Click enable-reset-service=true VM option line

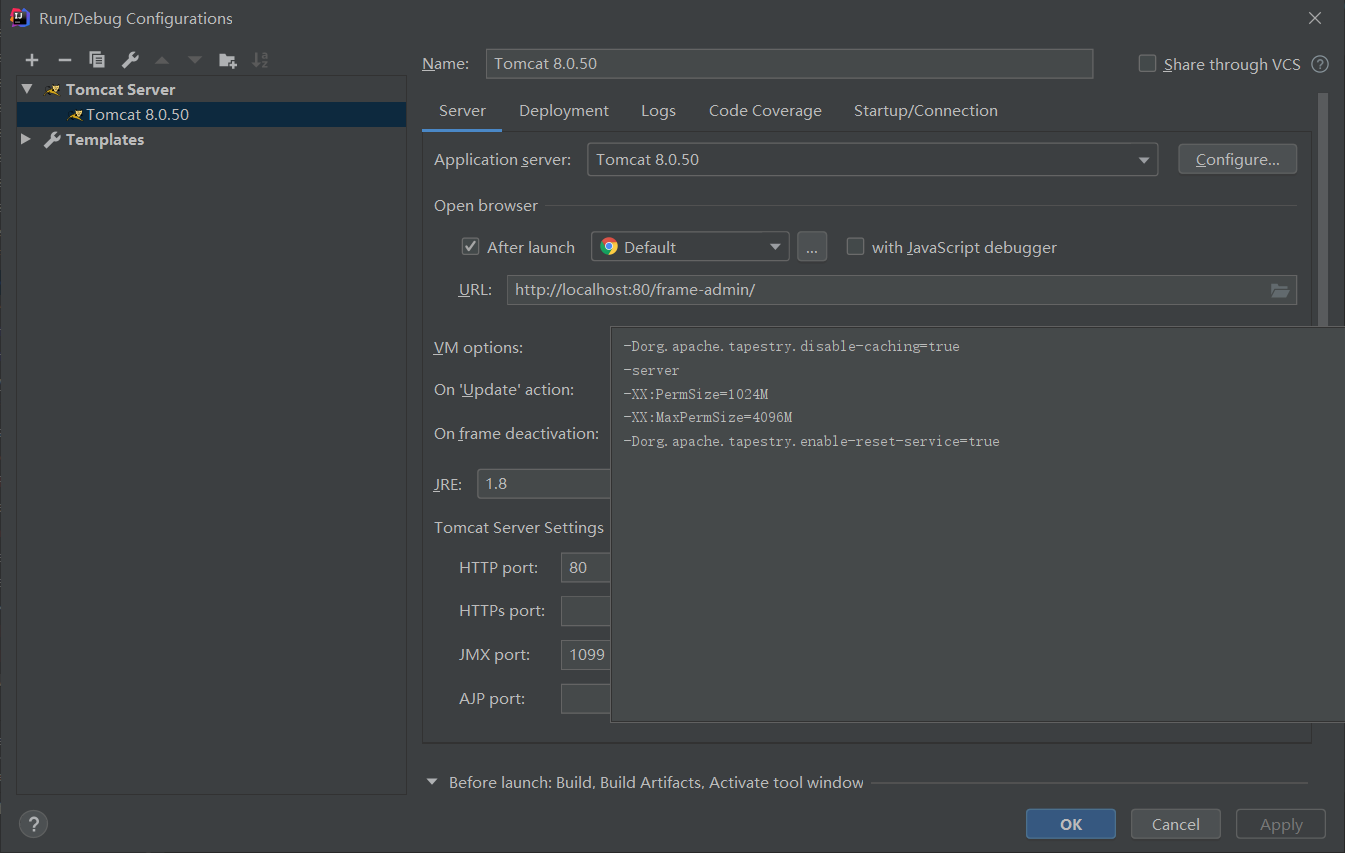[x=811, y=441]
